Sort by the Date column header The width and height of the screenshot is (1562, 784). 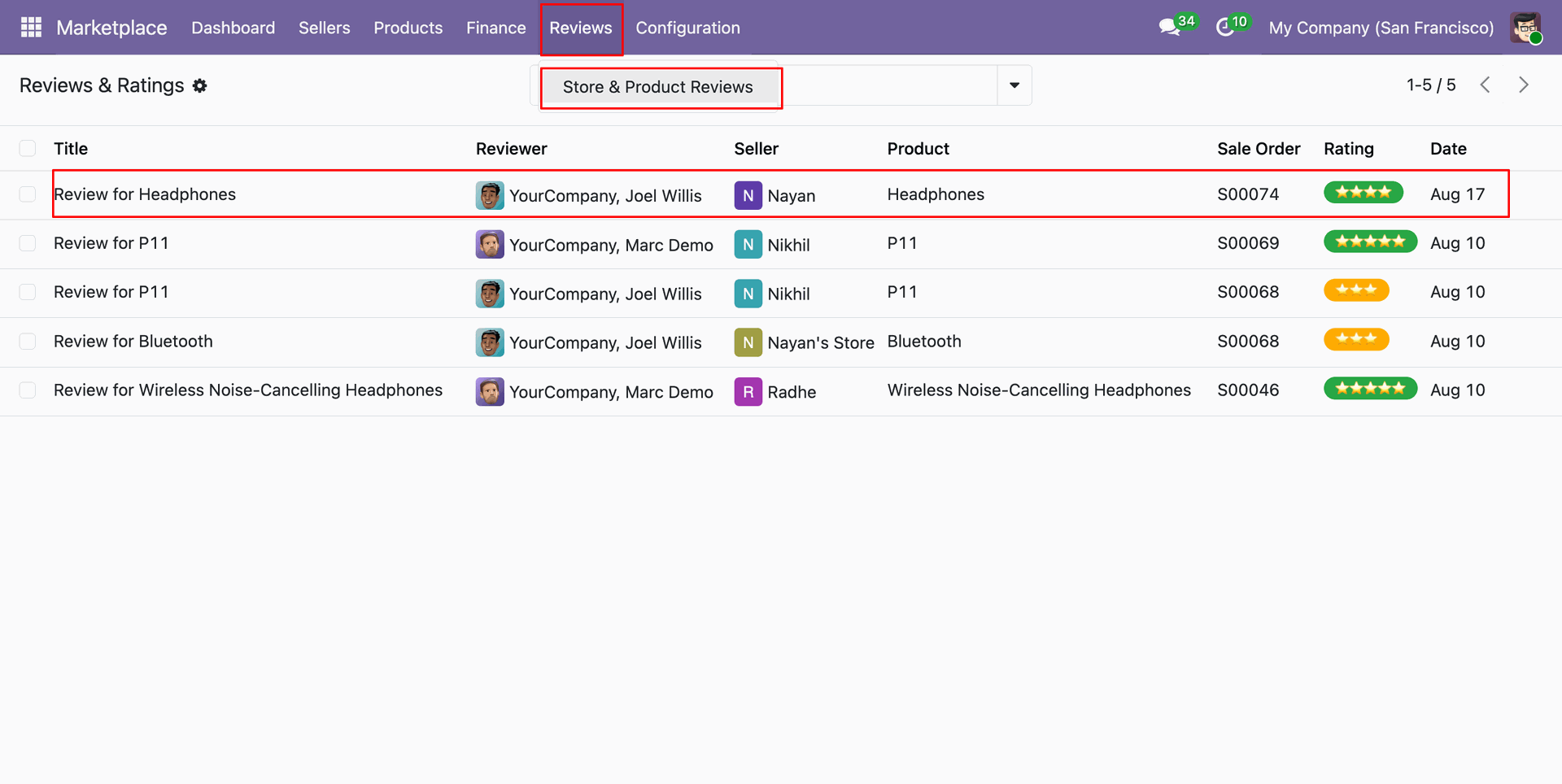tap(1449, 149)
